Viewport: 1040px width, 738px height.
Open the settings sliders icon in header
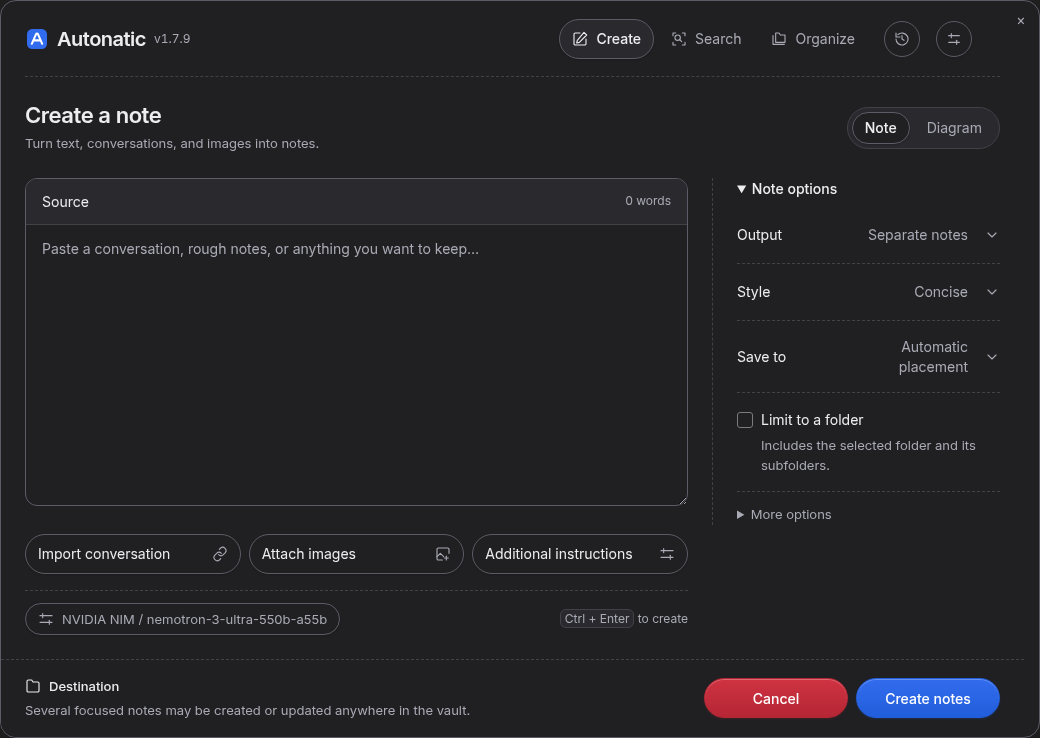tap(954, 39)
